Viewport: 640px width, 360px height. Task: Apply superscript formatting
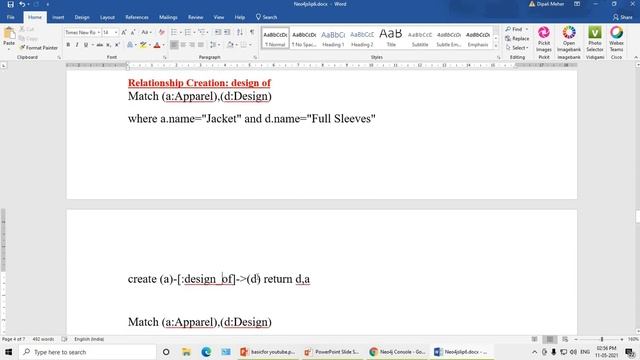click(x=117, y=45)
